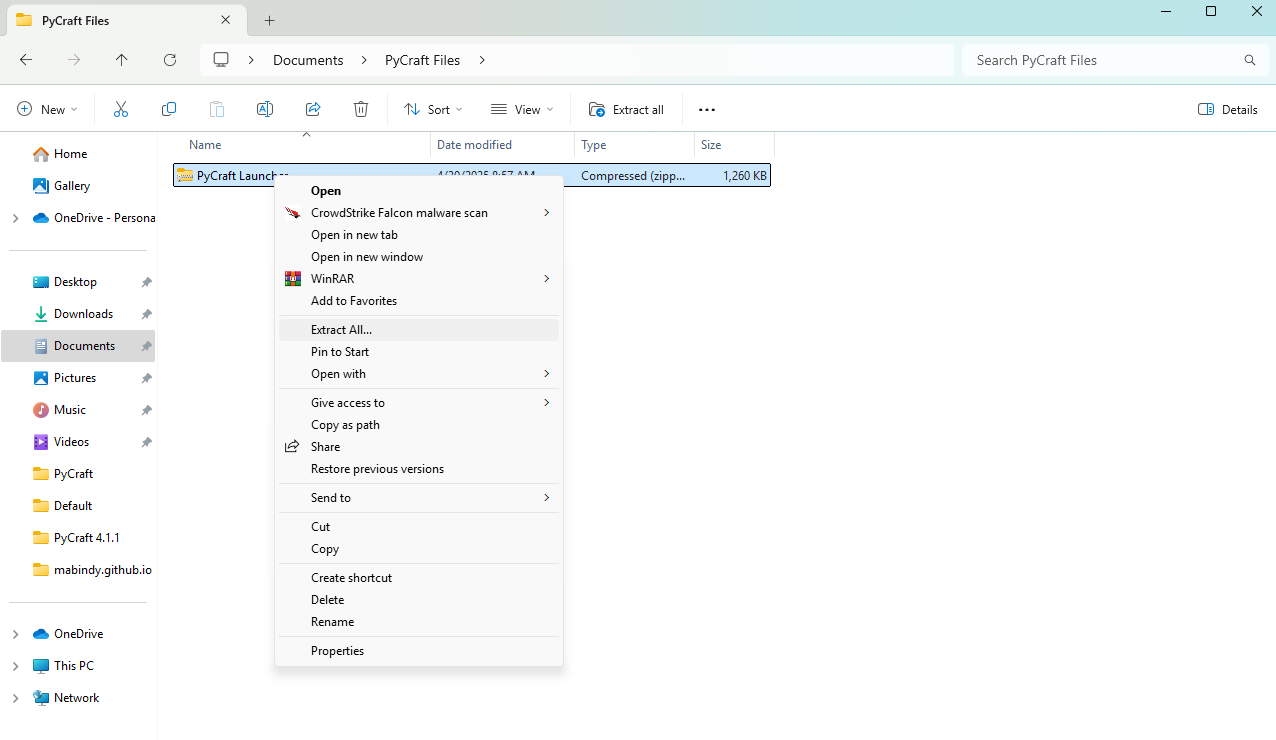Viewport: 1276px width, 740px height.
Task: Open a new tab with plus button
Action: tap(270, 20)
